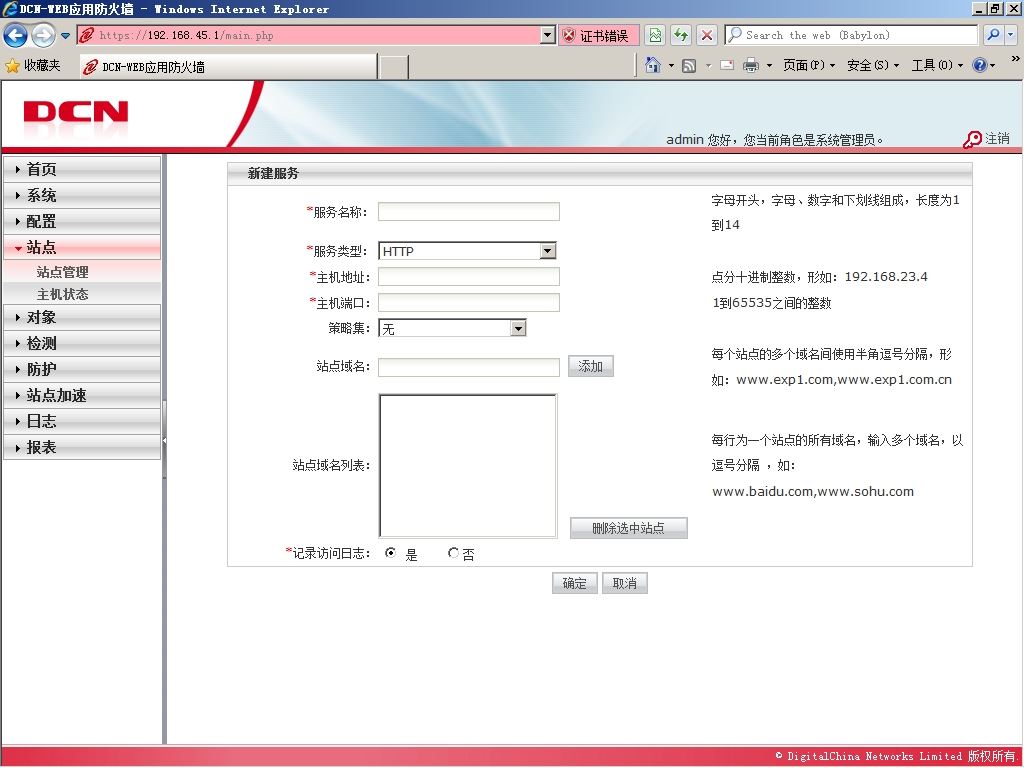Click the DCN logo

click(x=76, y=112)
